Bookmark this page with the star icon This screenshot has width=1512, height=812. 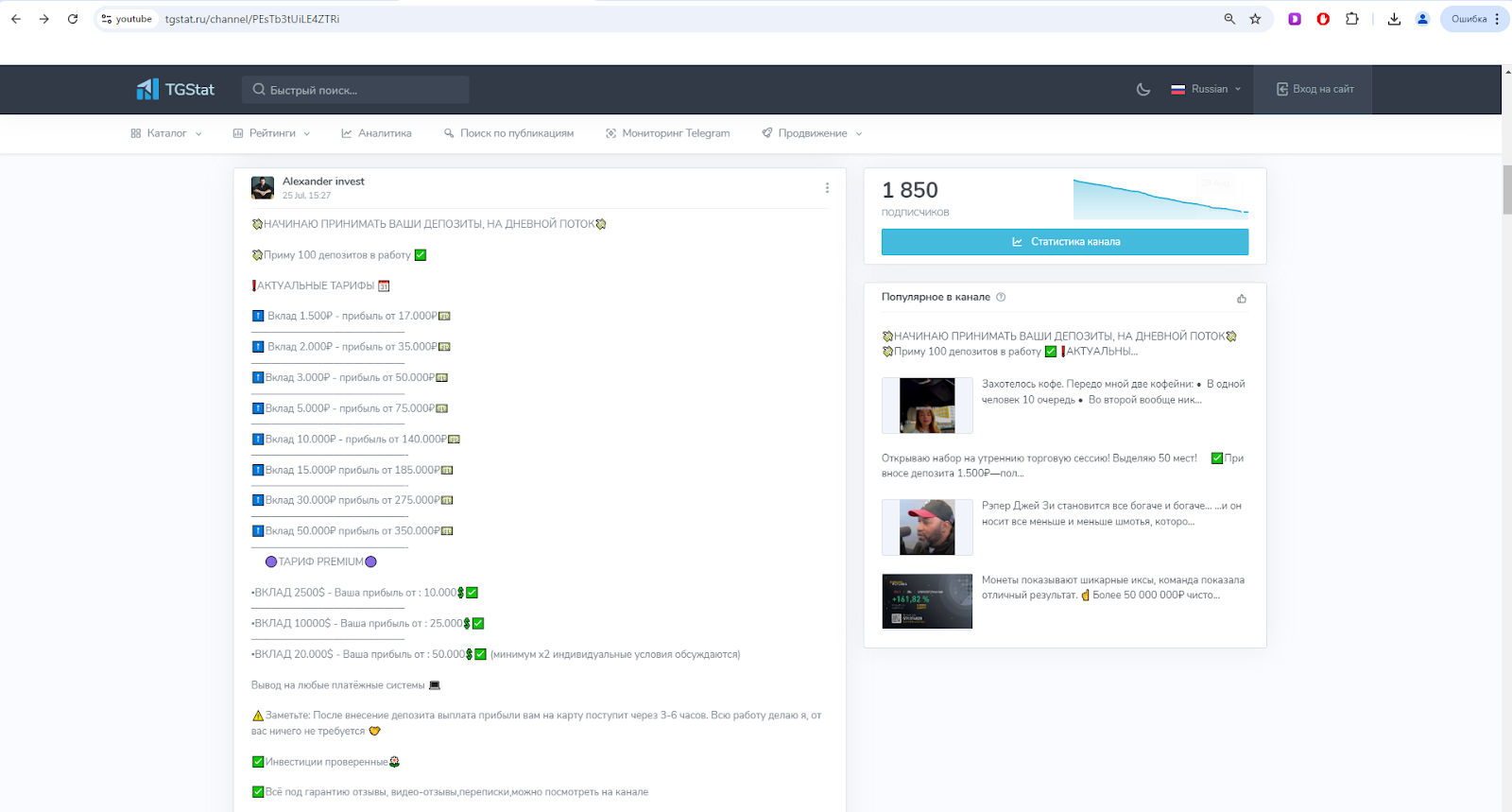pyautogui.click(x=1255, y=19)
